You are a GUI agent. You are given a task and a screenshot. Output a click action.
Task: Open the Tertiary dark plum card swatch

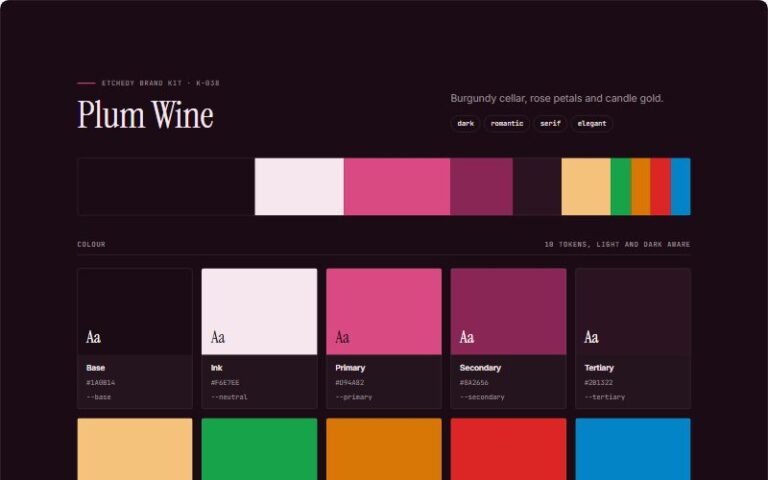click(x=633, y=312)
